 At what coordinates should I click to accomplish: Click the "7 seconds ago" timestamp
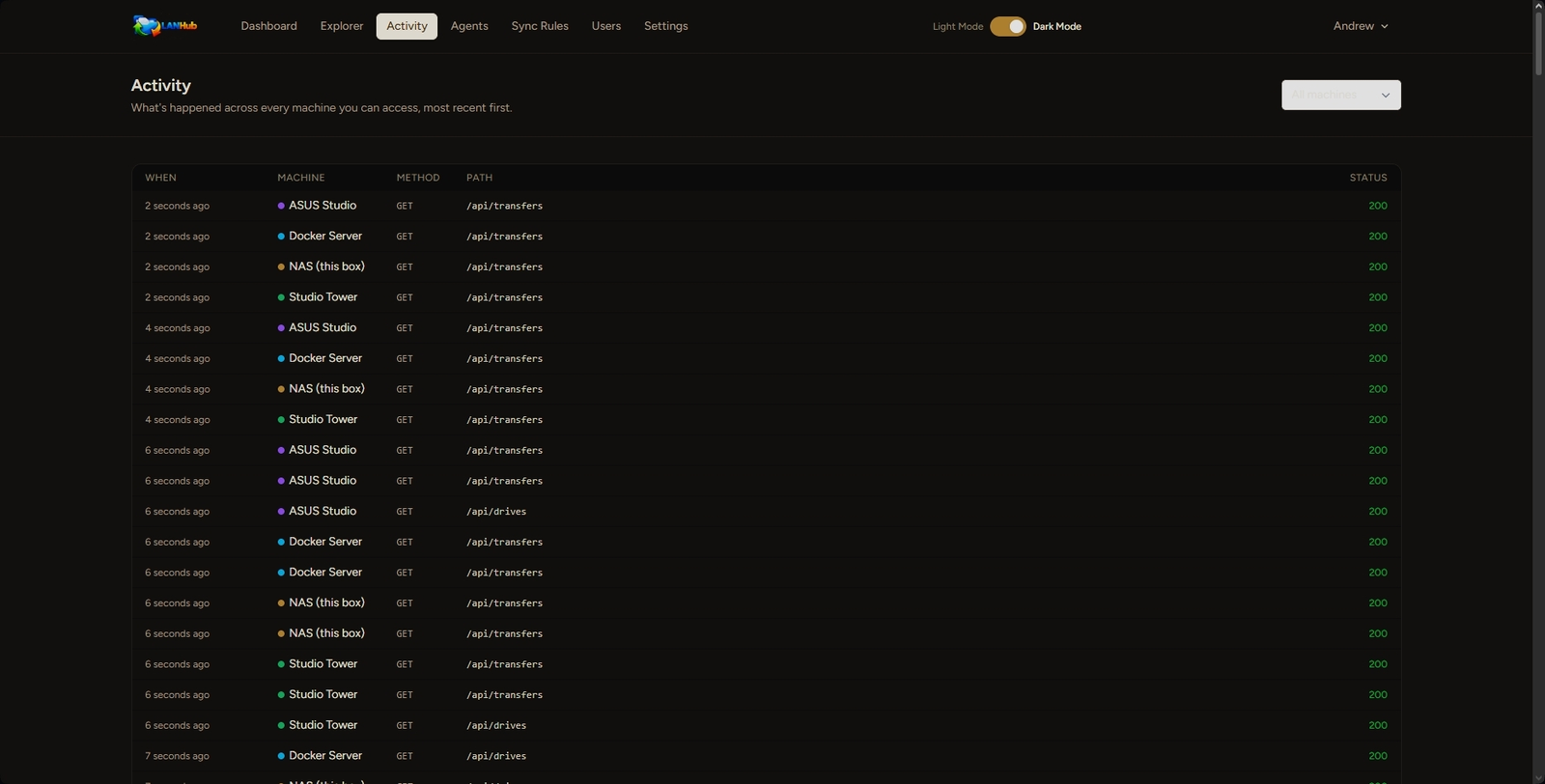[x=177, y=756]
